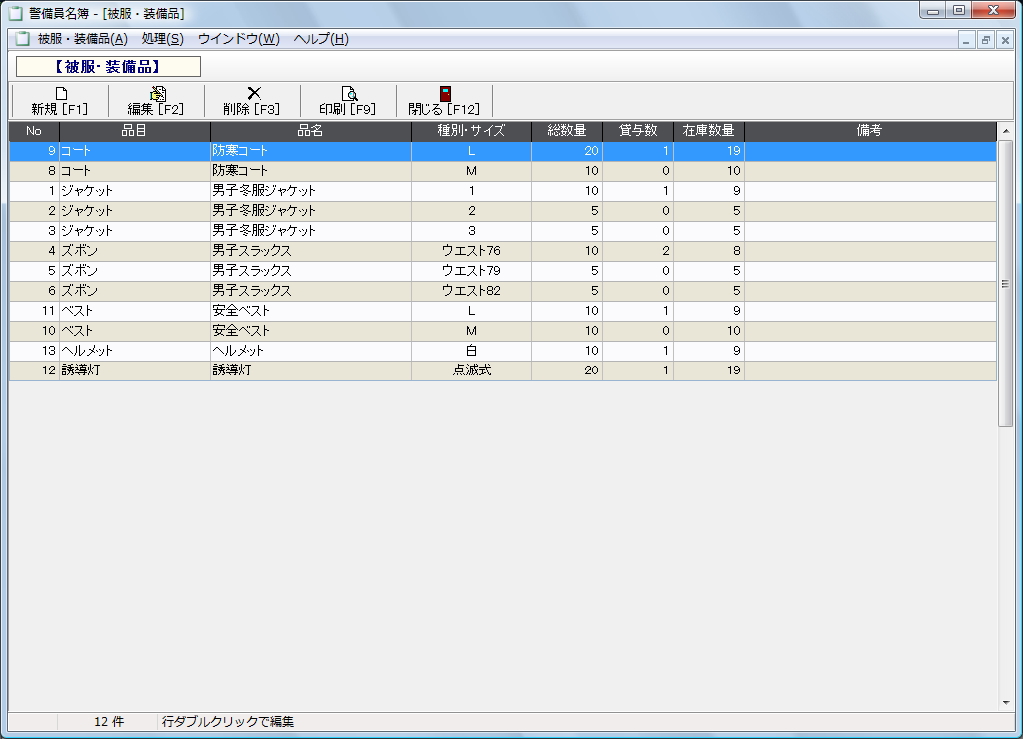Image resolution: width=1023 pixels, height=739 pixels.
Task: Open the 処理(S) menu
Action: coord(162,39)
